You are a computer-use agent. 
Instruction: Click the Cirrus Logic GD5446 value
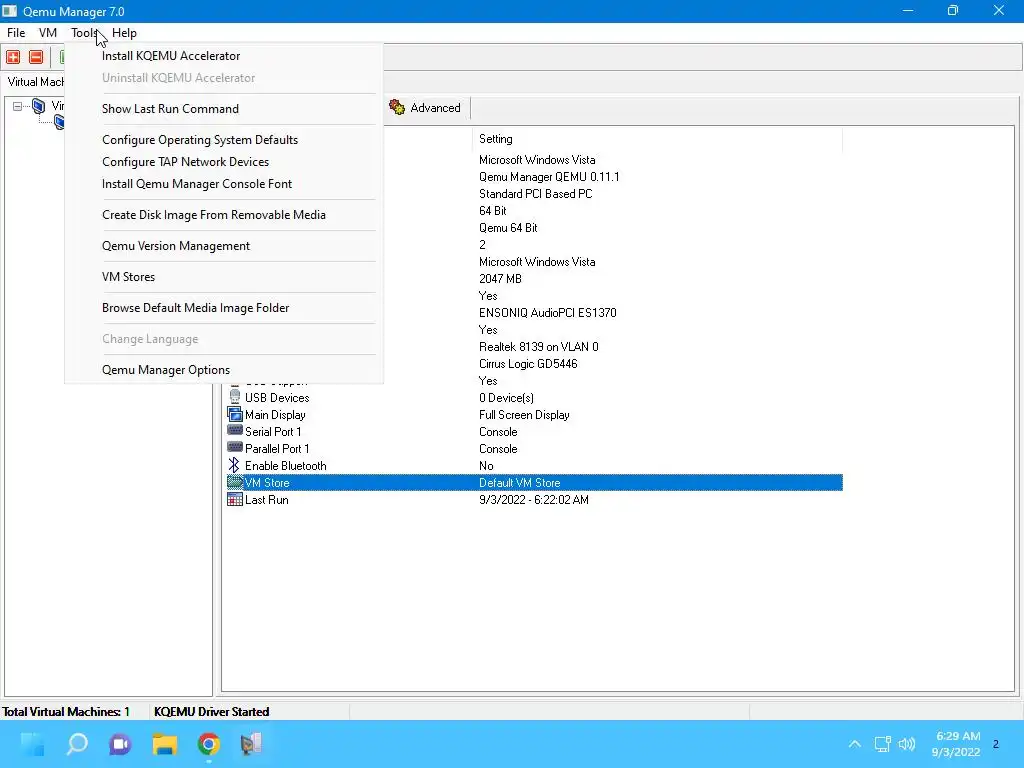tap(528, 364)
